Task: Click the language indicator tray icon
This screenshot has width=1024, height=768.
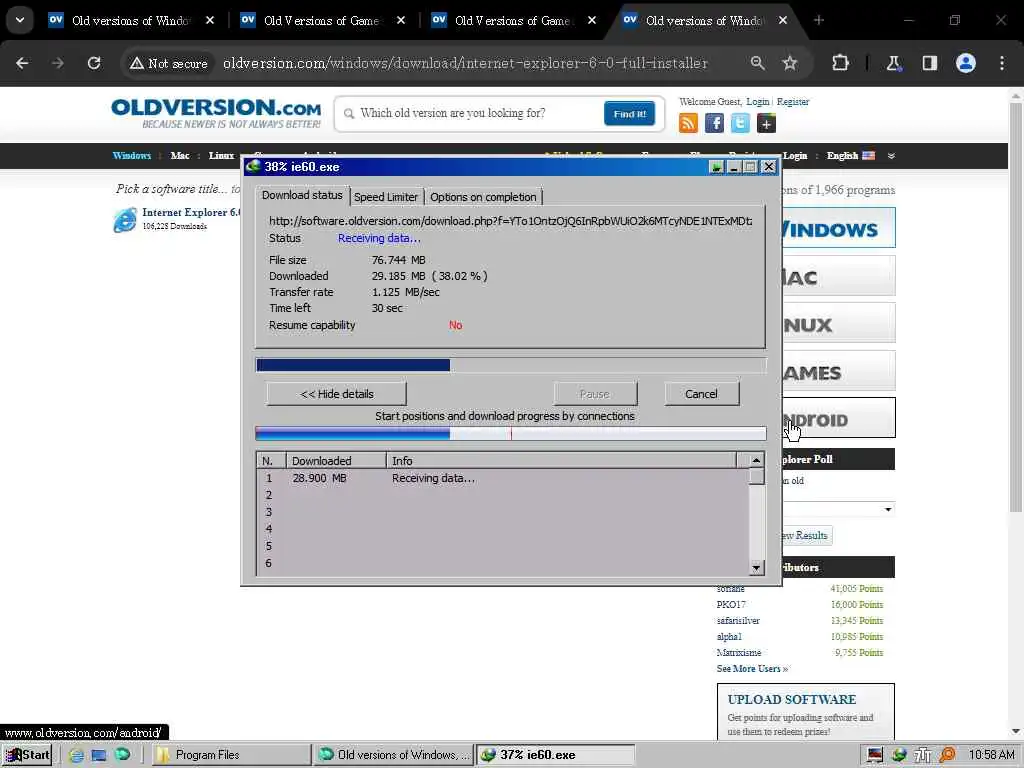Action: point(923,755)
